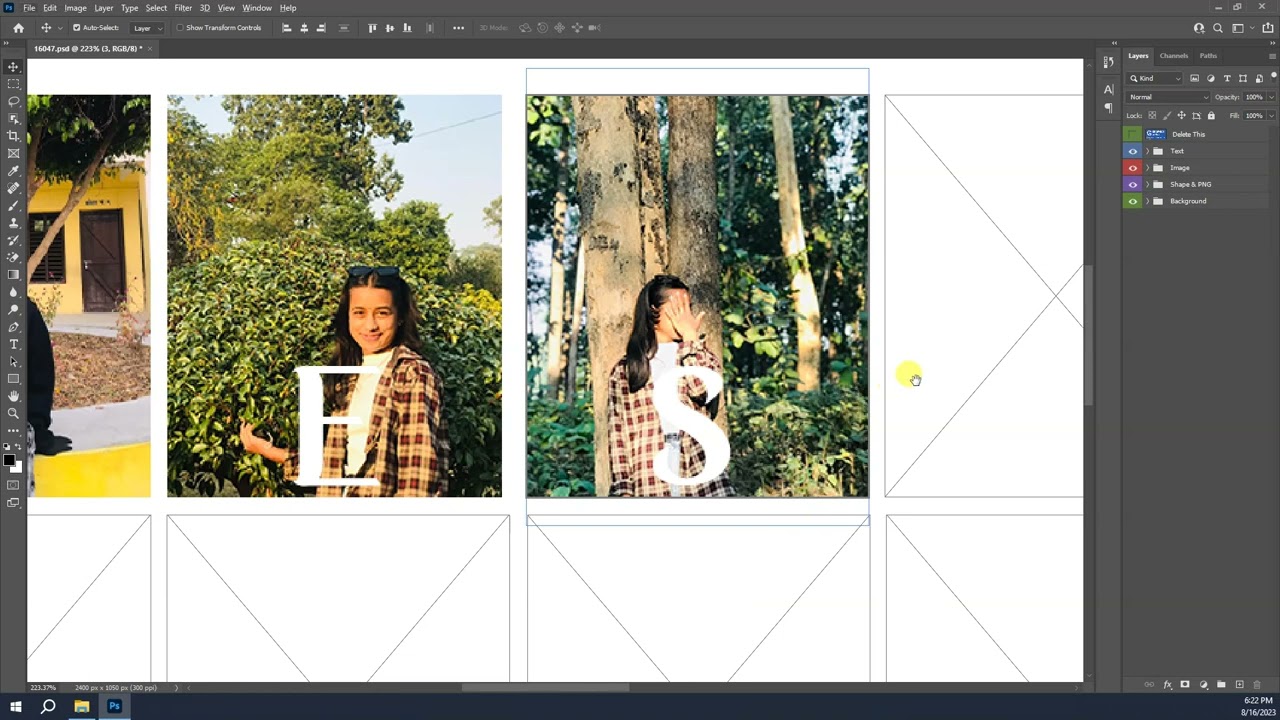Open the layer filter Kind dropdown
The image size is (1280, 720).
[1156, 78]
